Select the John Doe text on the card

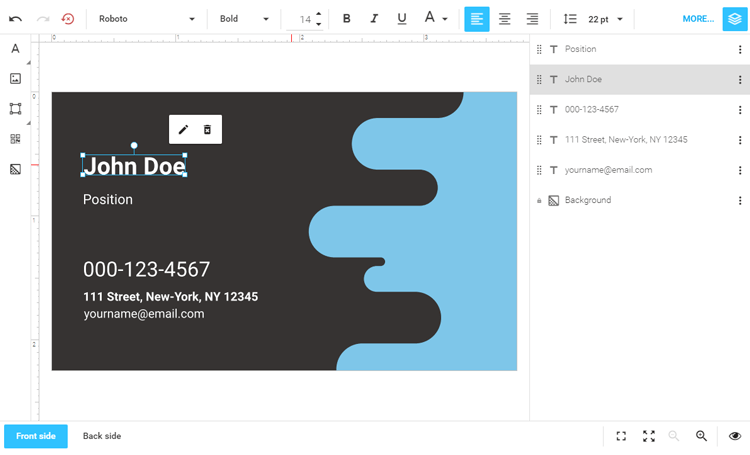coord(134,166)
